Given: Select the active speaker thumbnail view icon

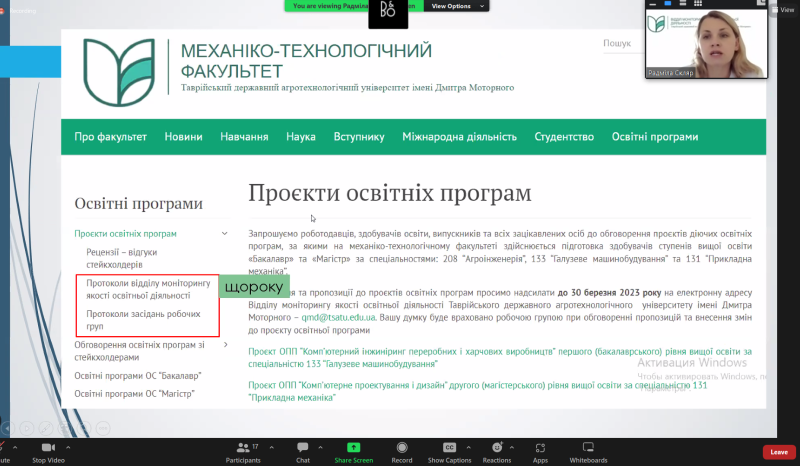Looking at the screenshot, I should tap(667, 4).
